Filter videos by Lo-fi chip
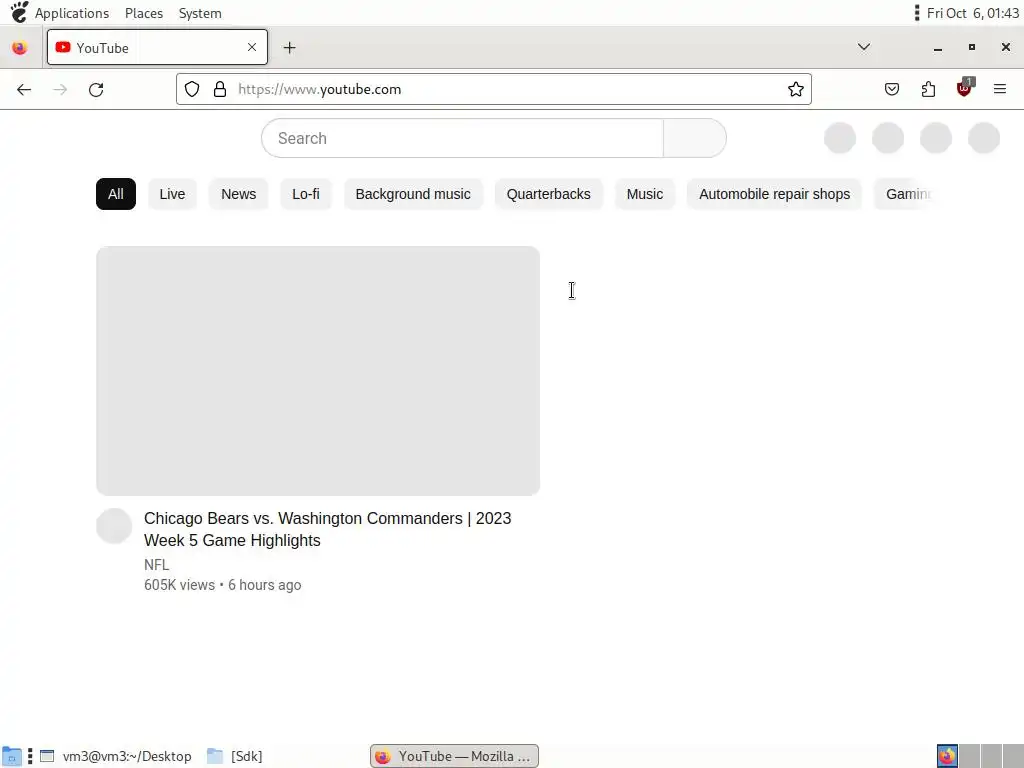The height and width of the screenshot is (768, 1024). click(x=306, y=194)
